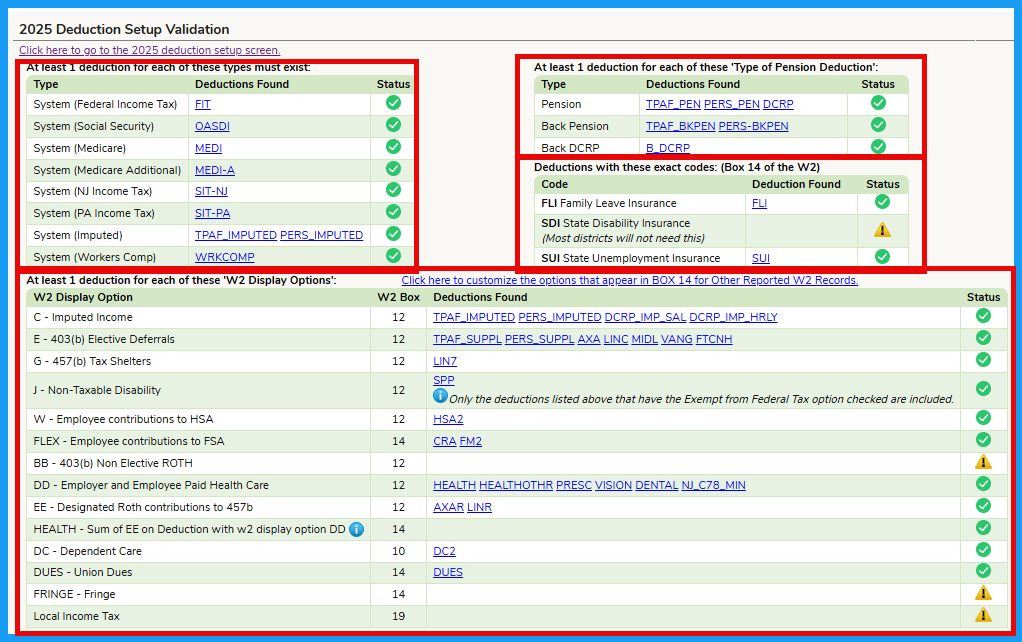Screen dimensions: 1022x642
Task: Click the green check for E - 403(b) Elective Deferrals
Action: pos(984,338)
